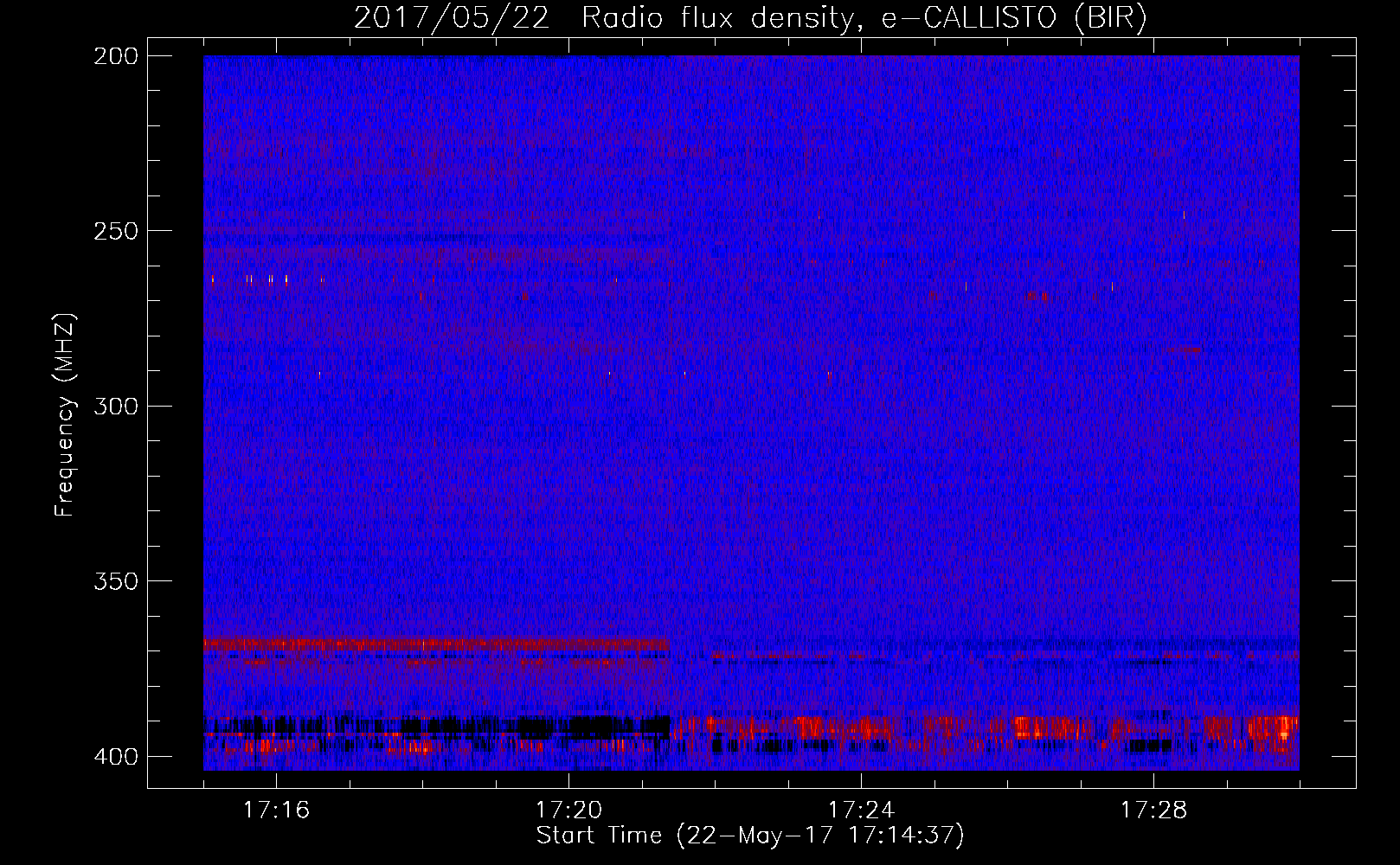Click the 250 frequency tick label

[115, 231]
